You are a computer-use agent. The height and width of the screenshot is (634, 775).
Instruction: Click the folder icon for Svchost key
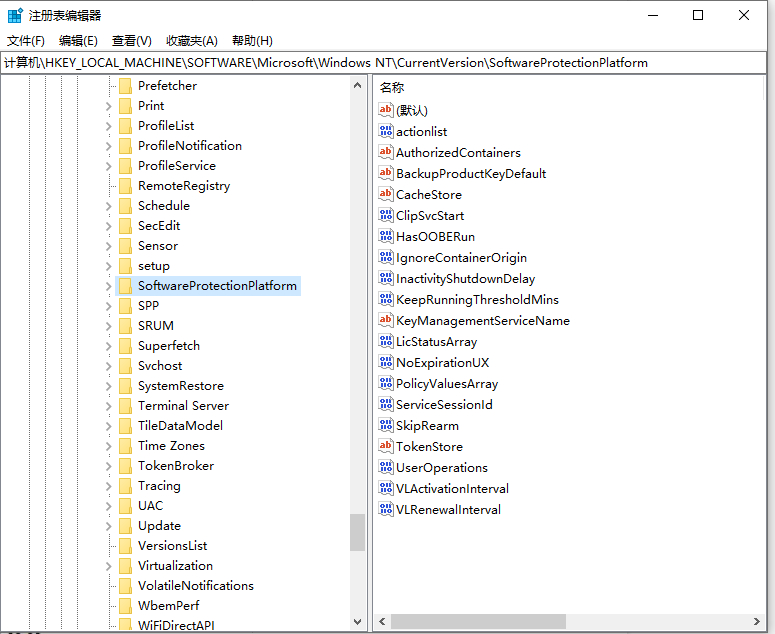point(125,366)
